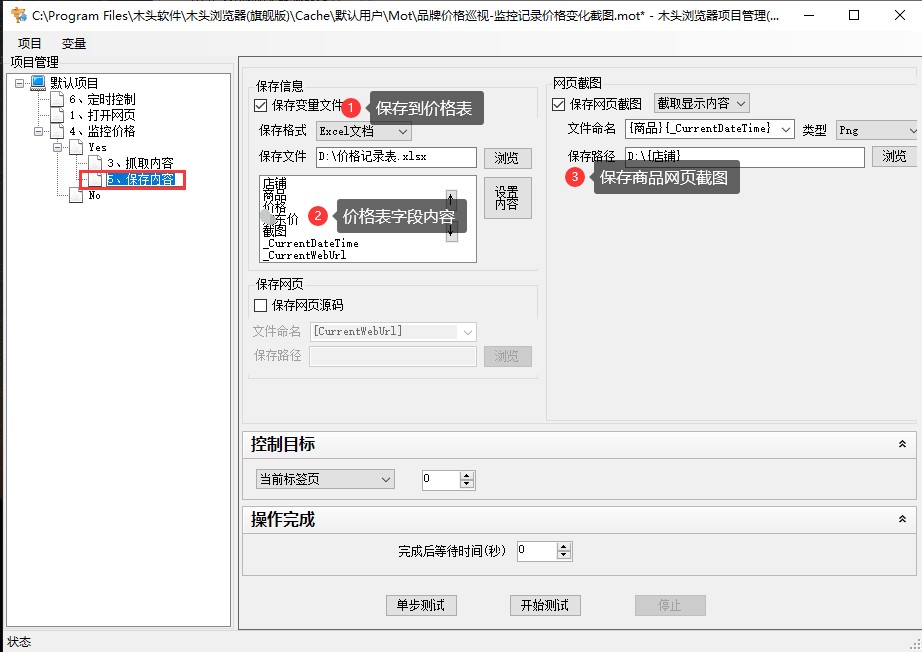
Task: Click page icon beside 1、打开网页
Action: point(57,115)
